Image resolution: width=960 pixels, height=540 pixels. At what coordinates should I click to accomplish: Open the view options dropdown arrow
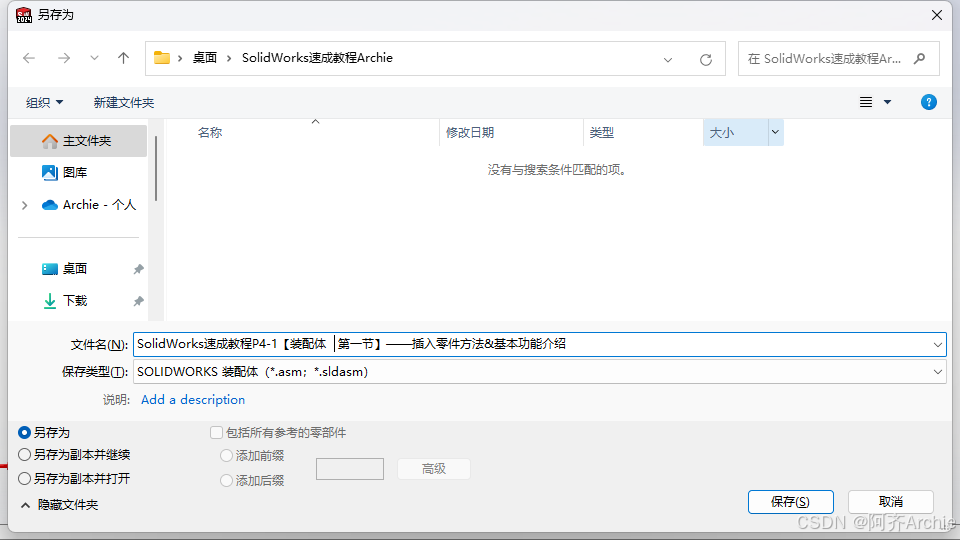[x=887, y=102]
